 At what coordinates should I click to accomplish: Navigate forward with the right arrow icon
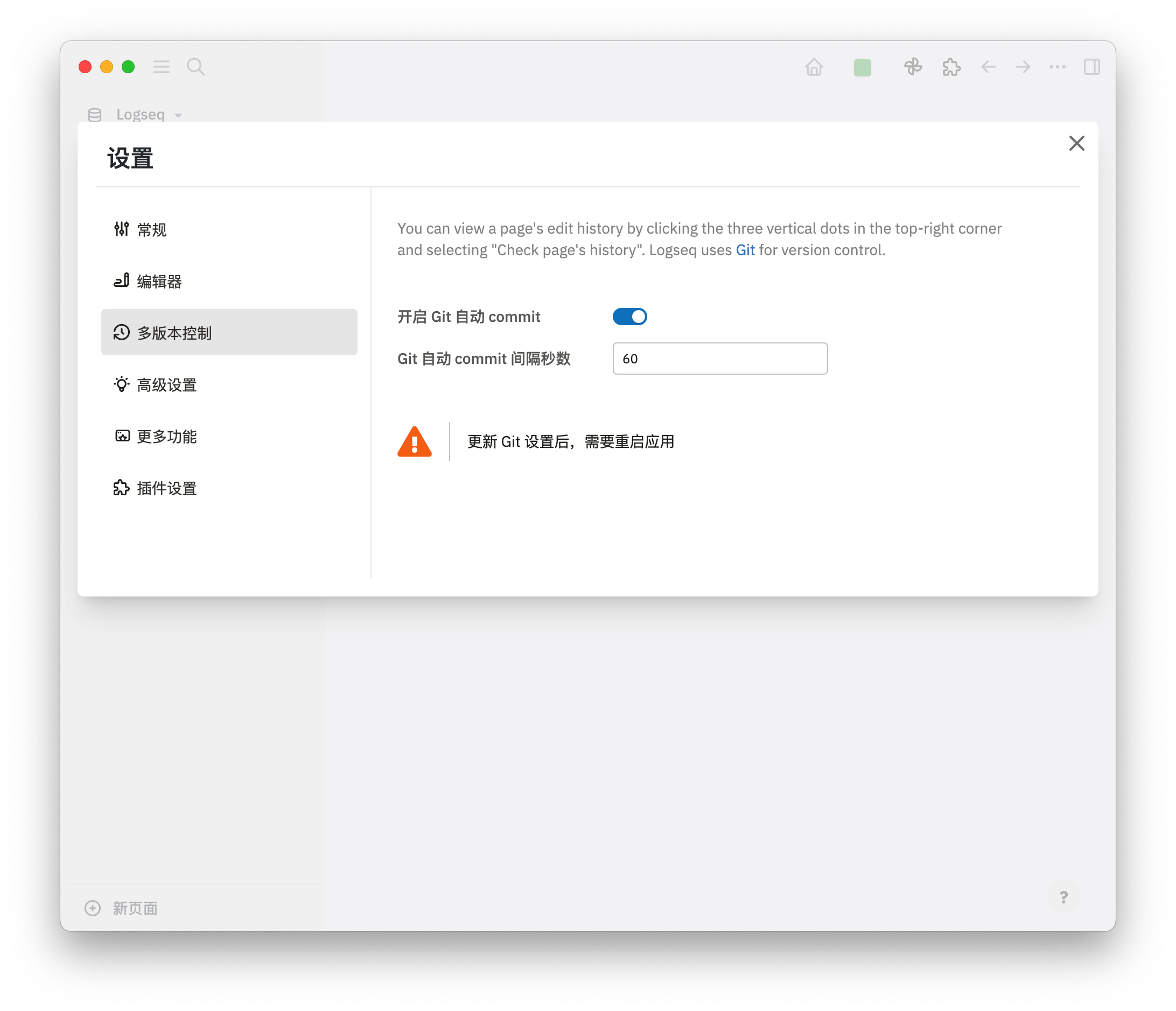coord(1022,67)
